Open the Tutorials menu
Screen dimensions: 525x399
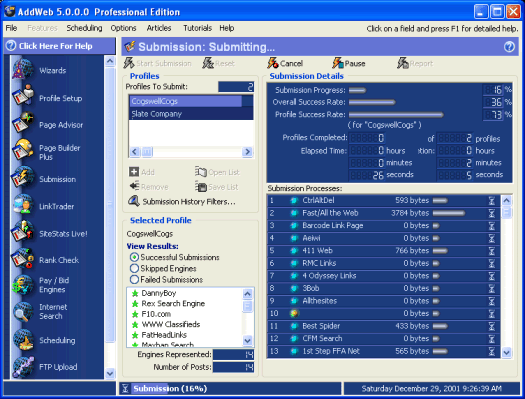(197, 28)
